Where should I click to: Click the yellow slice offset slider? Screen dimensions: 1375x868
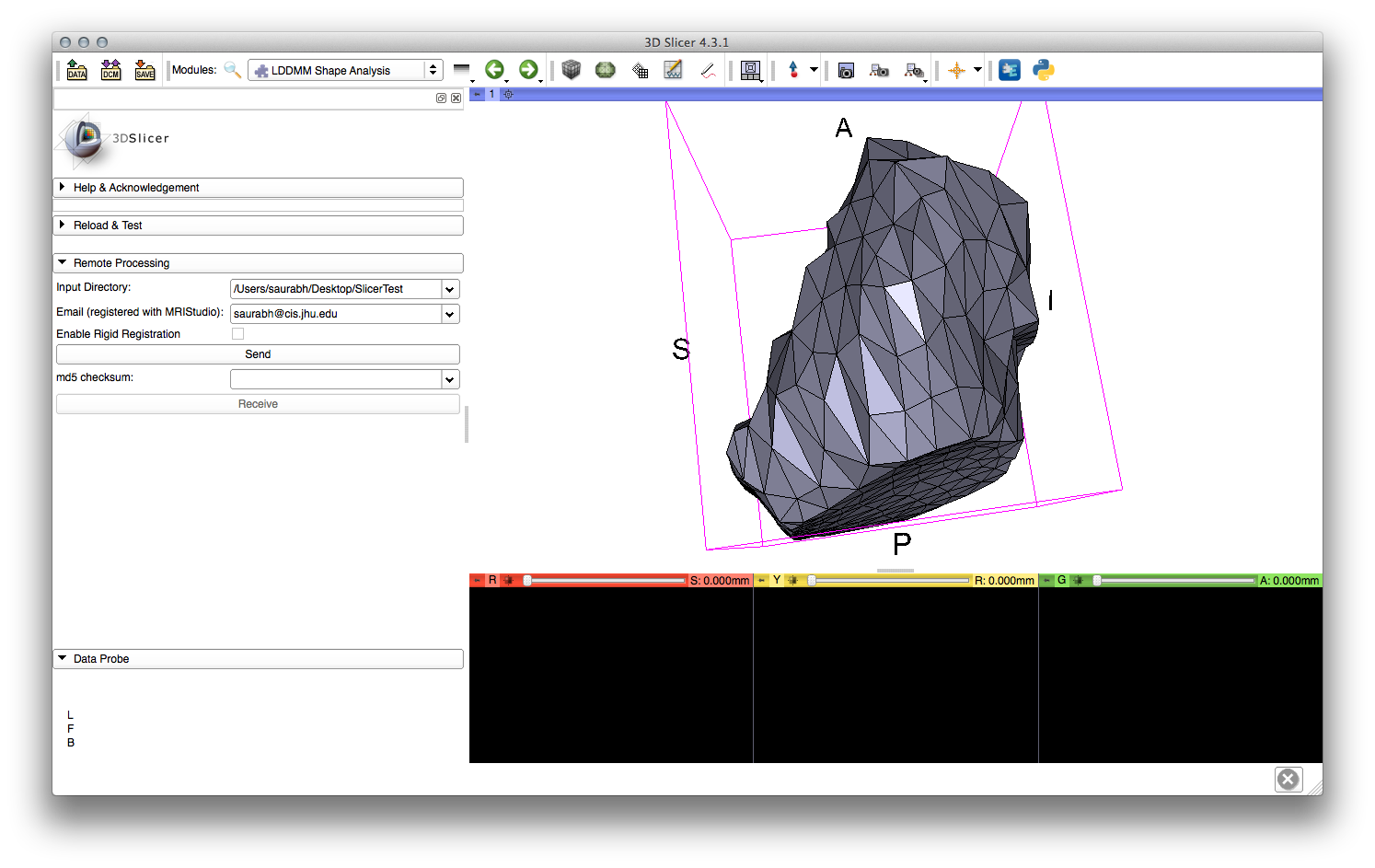[889, 581]
